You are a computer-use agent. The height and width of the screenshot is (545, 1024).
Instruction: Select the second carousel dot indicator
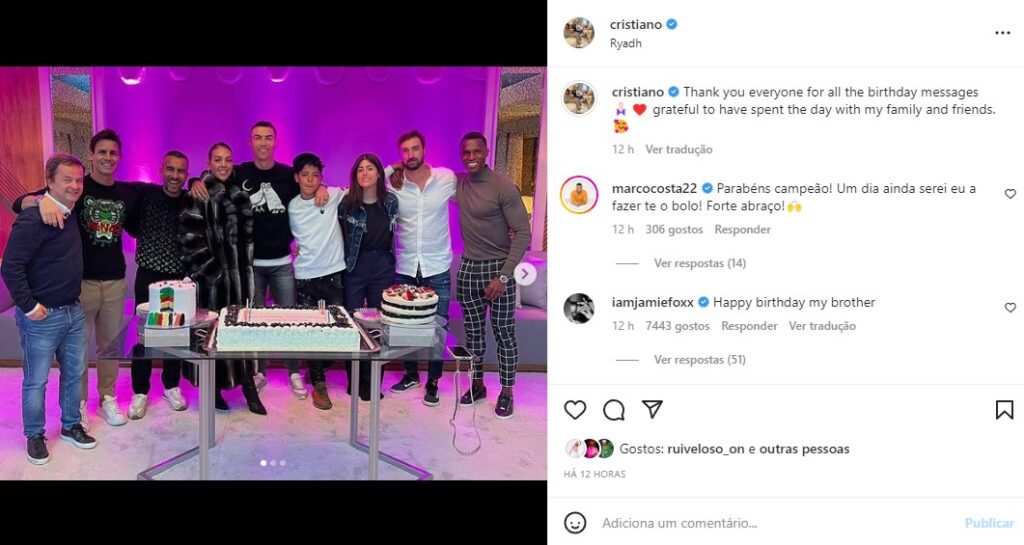pos(273,463)
